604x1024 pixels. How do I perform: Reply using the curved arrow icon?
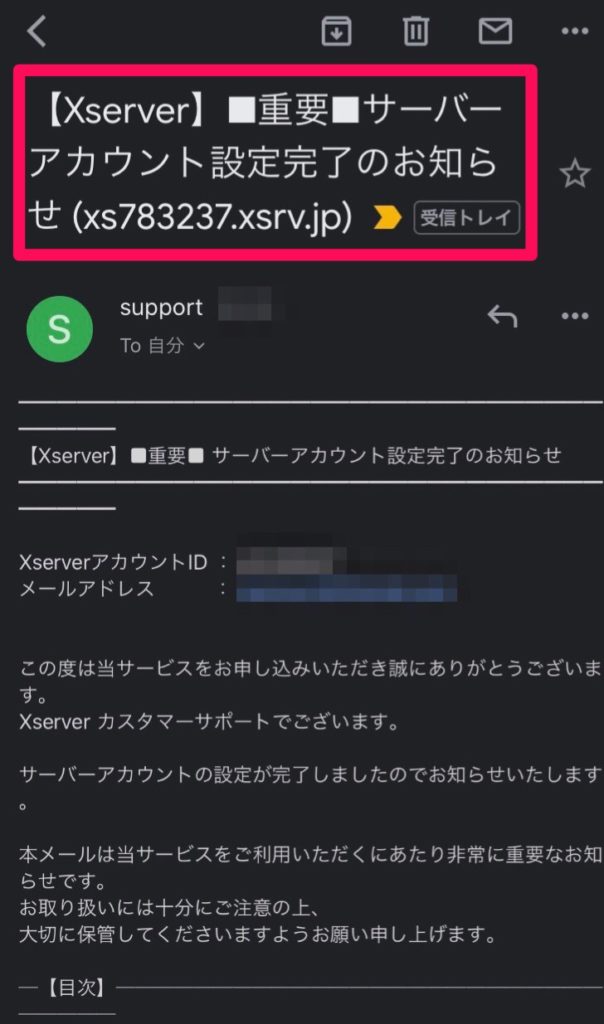pyautogui.click(x=501, y=316)
